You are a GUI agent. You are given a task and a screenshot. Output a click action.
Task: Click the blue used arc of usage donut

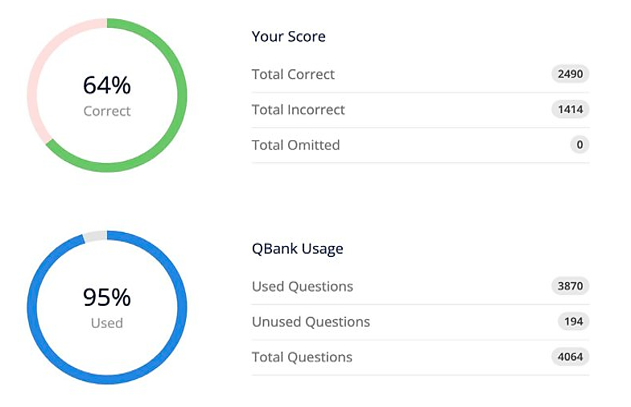coord(182,308)
